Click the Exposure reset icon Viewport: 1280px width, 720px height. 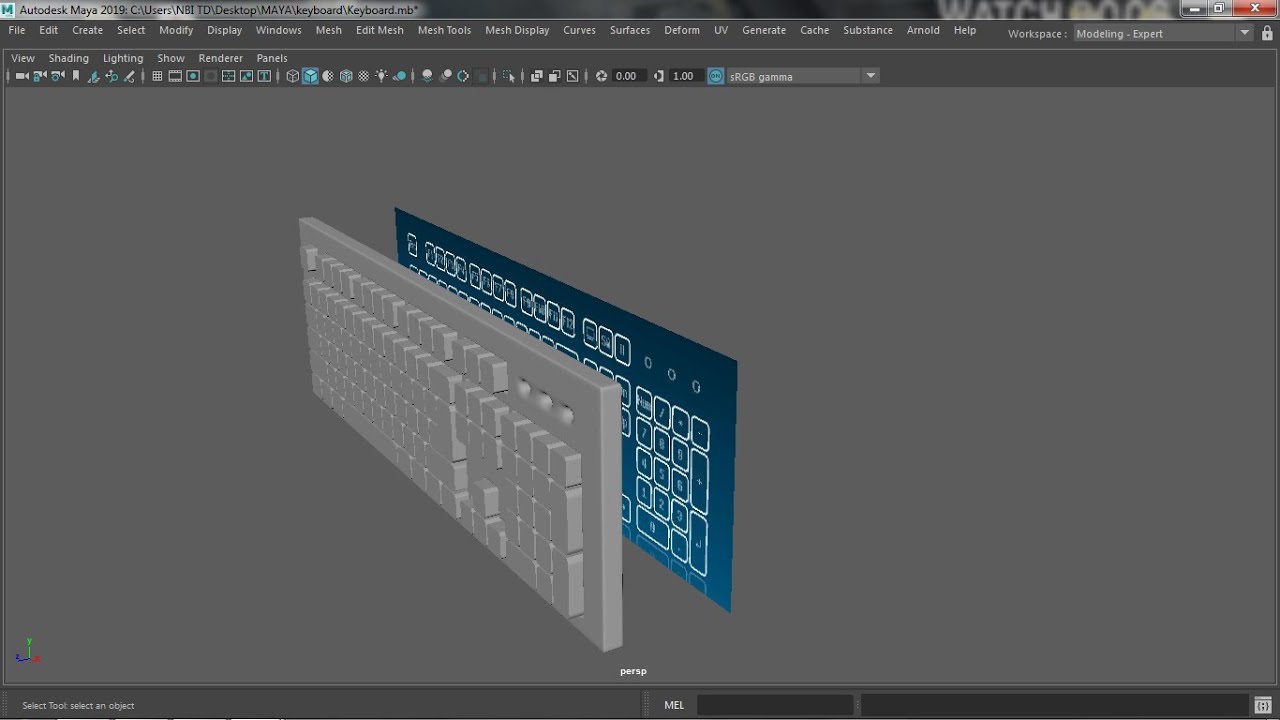[601, 76]
